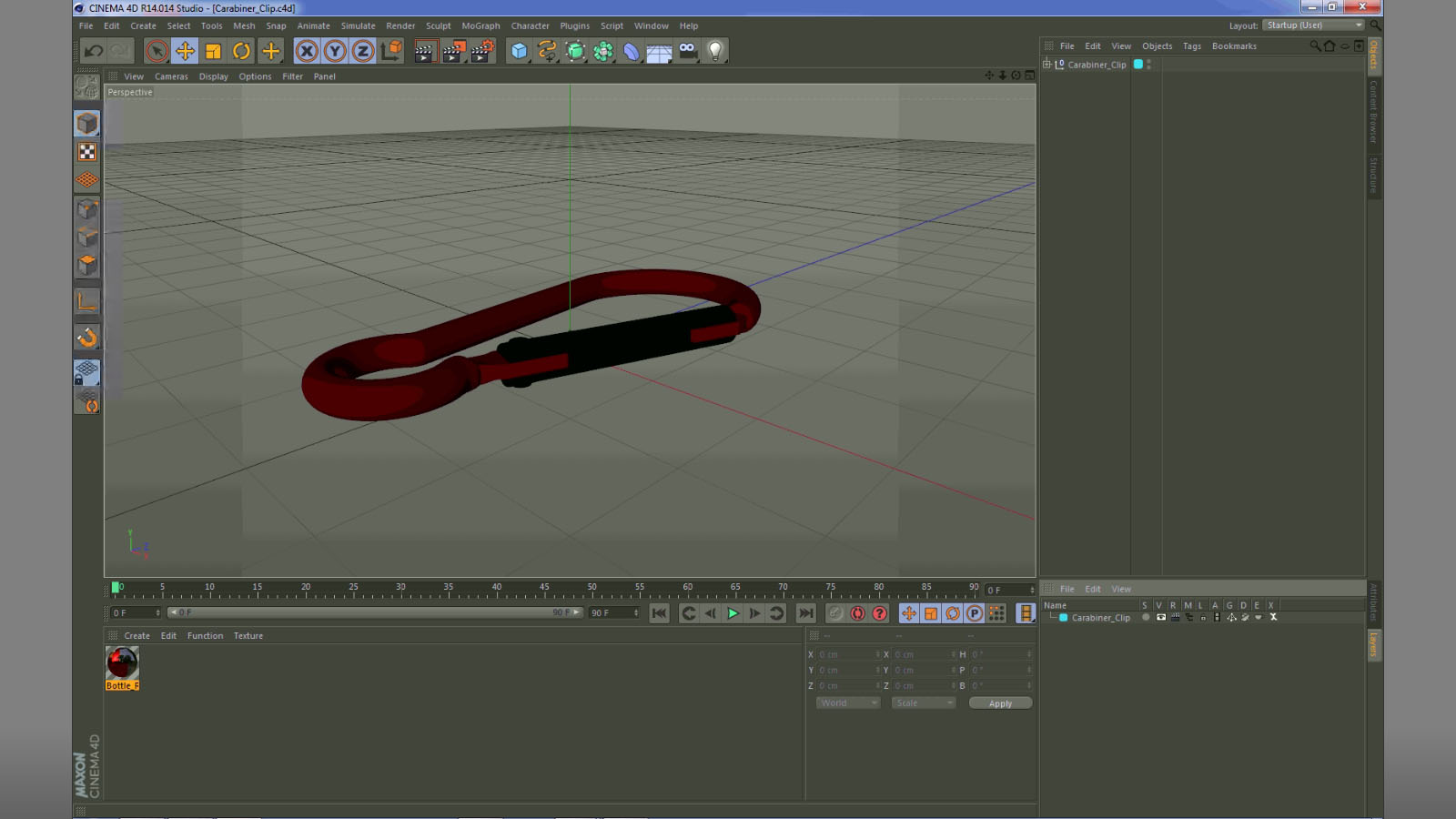Switch to Polygons mode

[x=87, y=266]
